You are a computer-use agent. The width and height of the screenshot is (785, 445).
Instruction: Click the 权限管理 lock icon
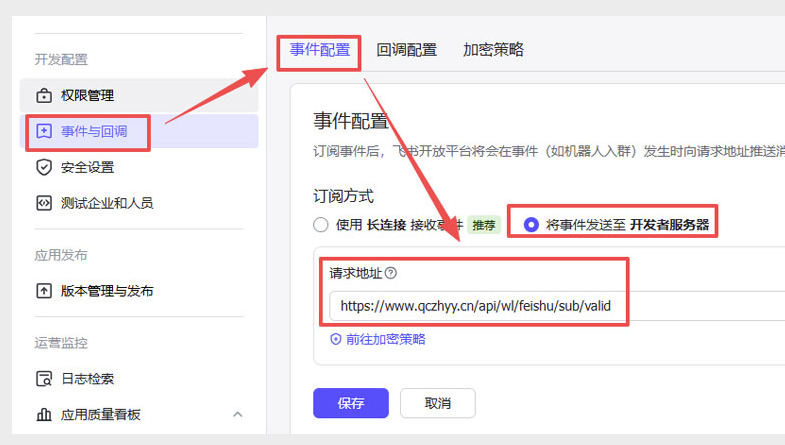[x=44, y=95]
